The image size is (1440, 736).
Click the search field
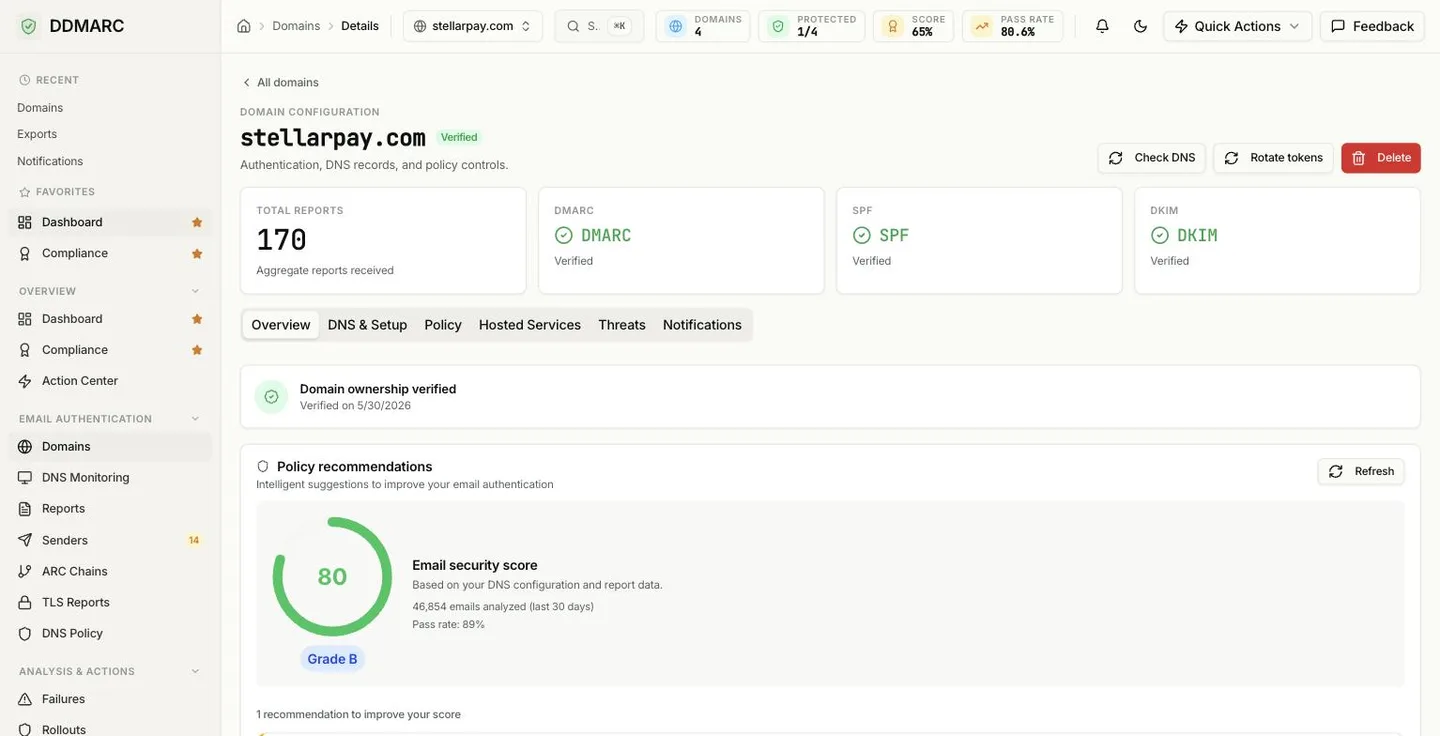tap(600, 26)
